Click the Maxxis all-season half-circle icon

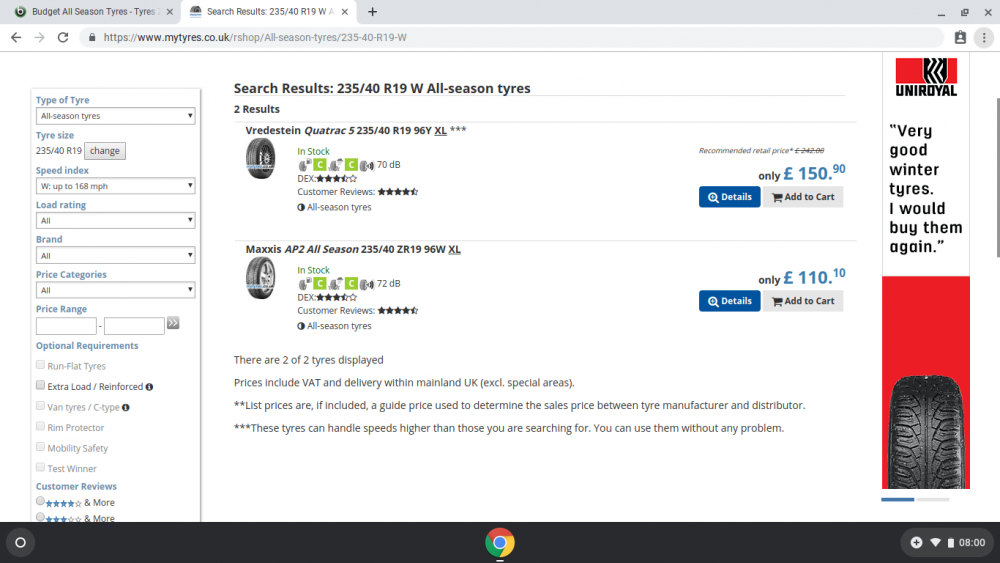coord(301,326)
